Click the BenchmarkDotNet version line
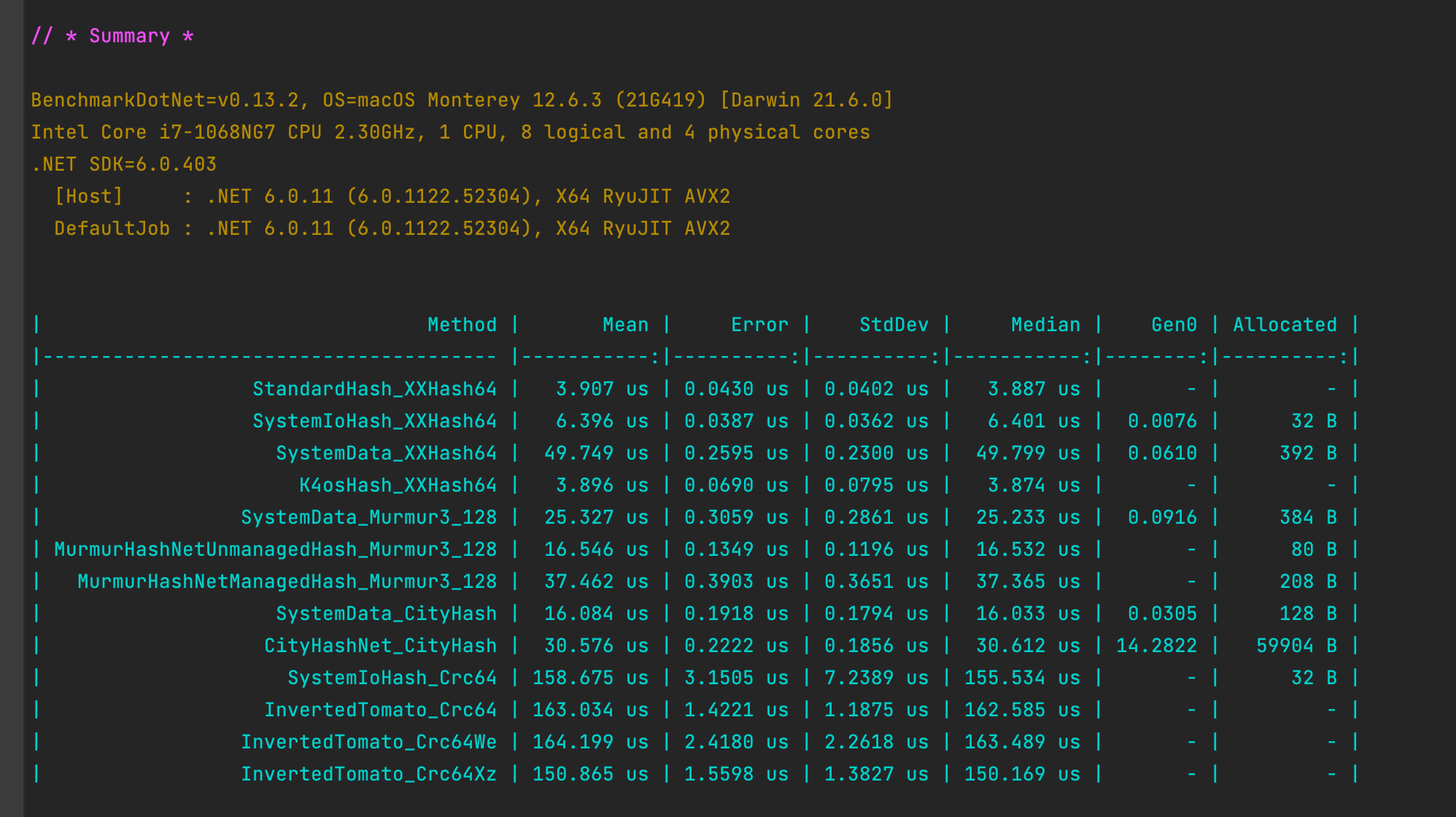Screen dimensions: 1456x817 [x=462, y=101]
